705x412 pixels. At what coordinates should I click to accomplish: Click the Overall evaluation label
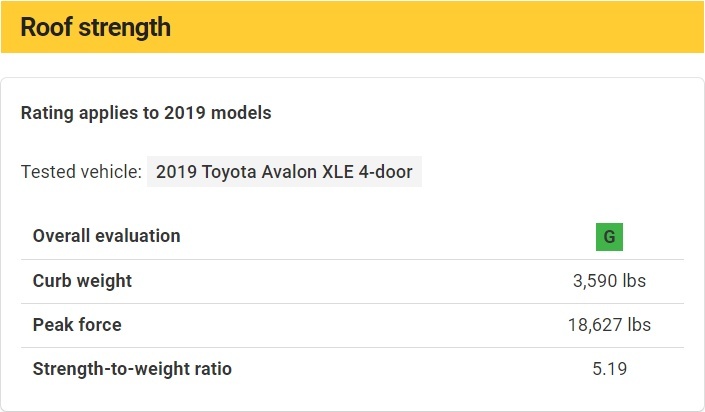[107, 236]
